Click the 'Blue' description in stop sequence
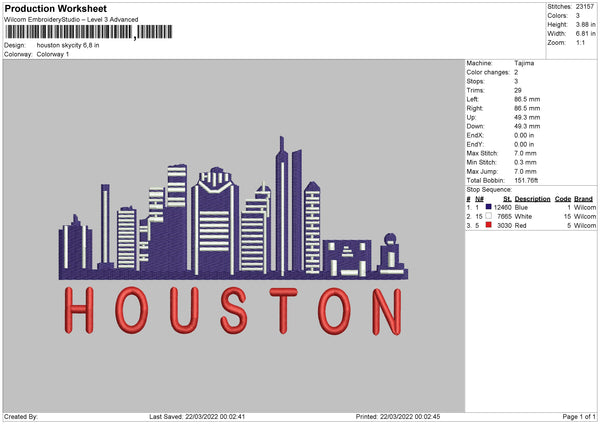The height and width of the screenshot is (424, 600). 521,207
